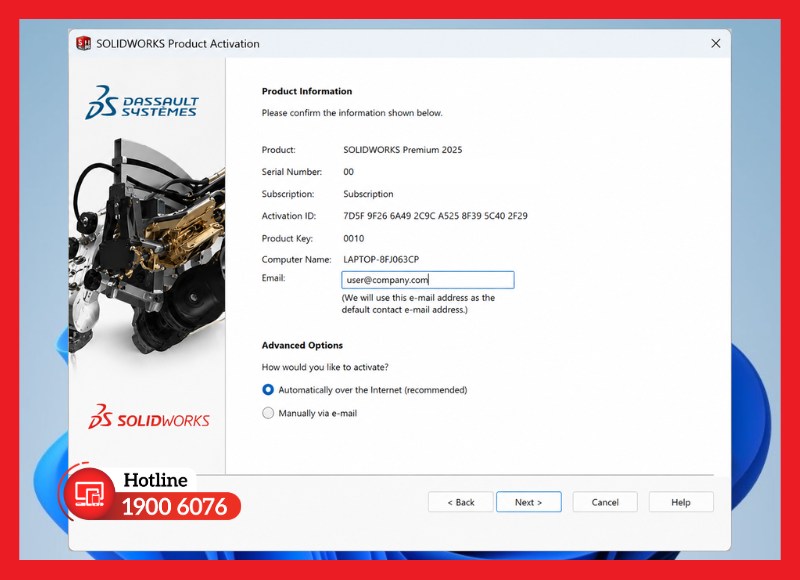
Task: Click the Hotline 1900 6076 number badge
Action: [174, 507]
